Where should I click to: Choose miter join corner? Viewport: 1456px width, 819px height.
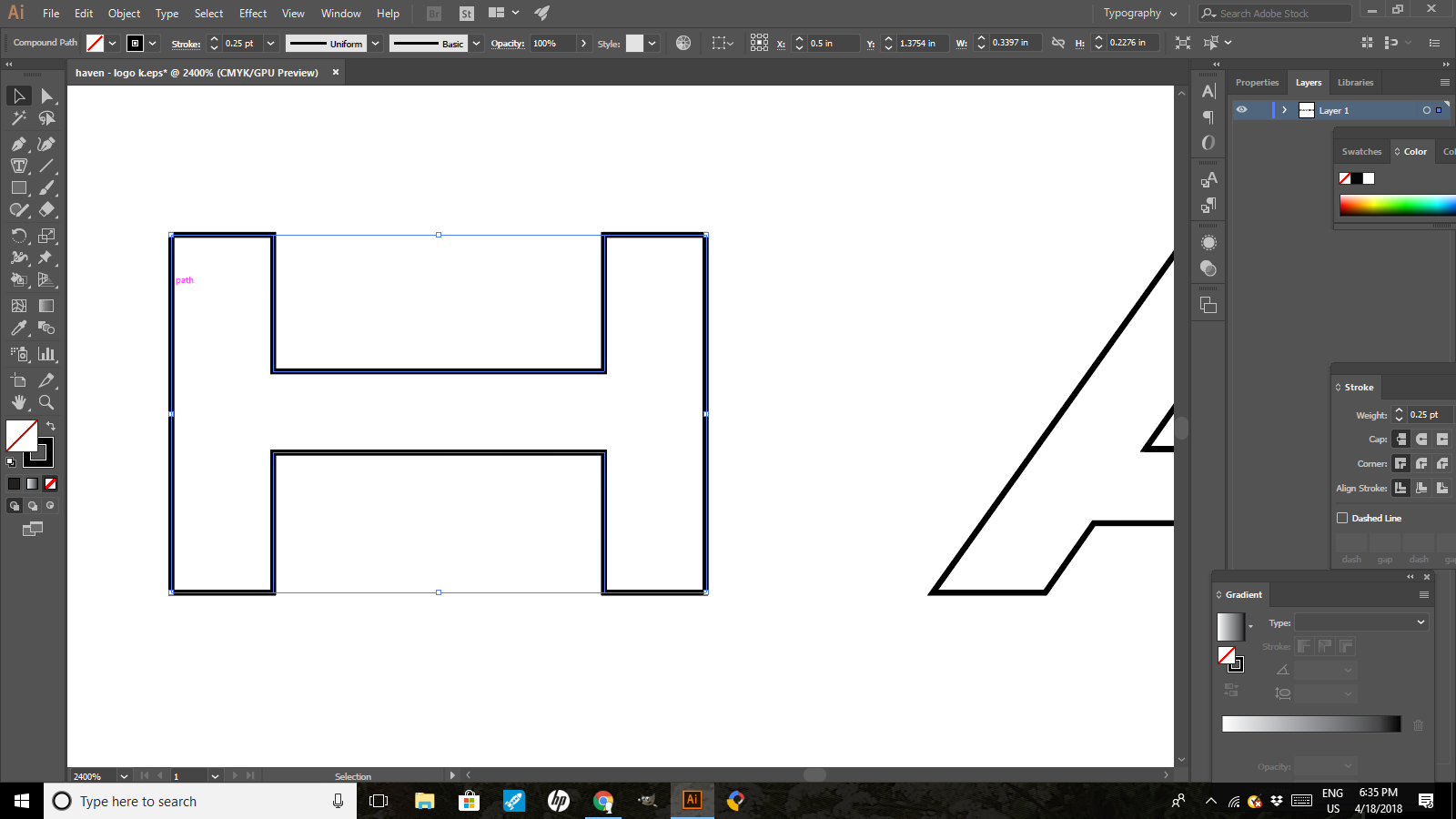[1401, 463]
